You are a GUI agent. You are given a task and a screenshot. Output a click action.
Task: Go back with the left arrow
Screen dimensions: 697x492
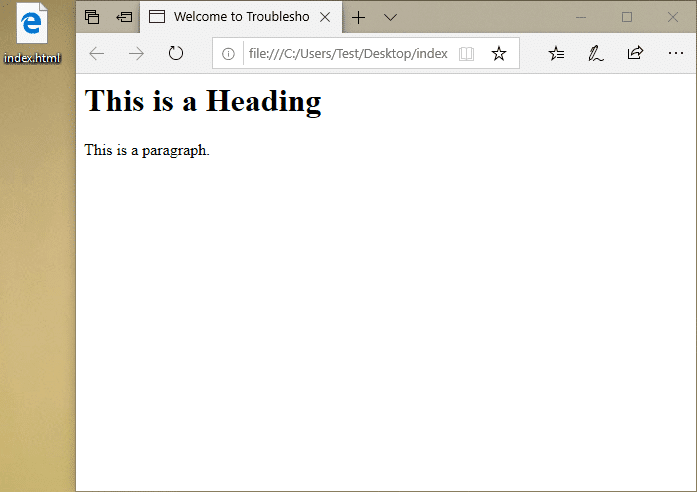(x=96, y=54)
